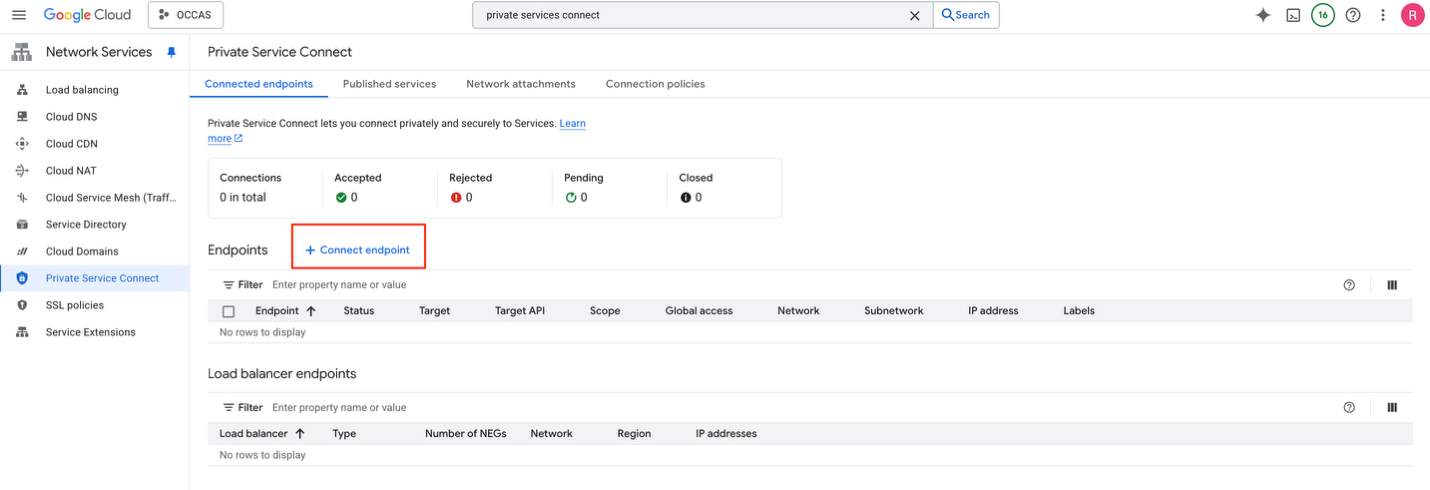Open the OCCAS project selector
The image size is (1430, 490).
point(186,15)
